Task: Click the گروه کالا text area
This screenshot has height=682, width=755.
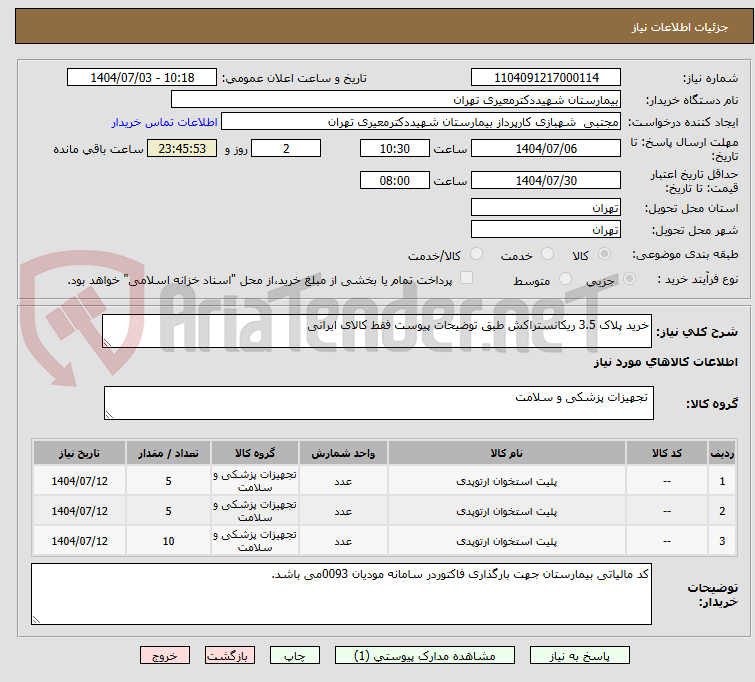Action: coord(378,404)
